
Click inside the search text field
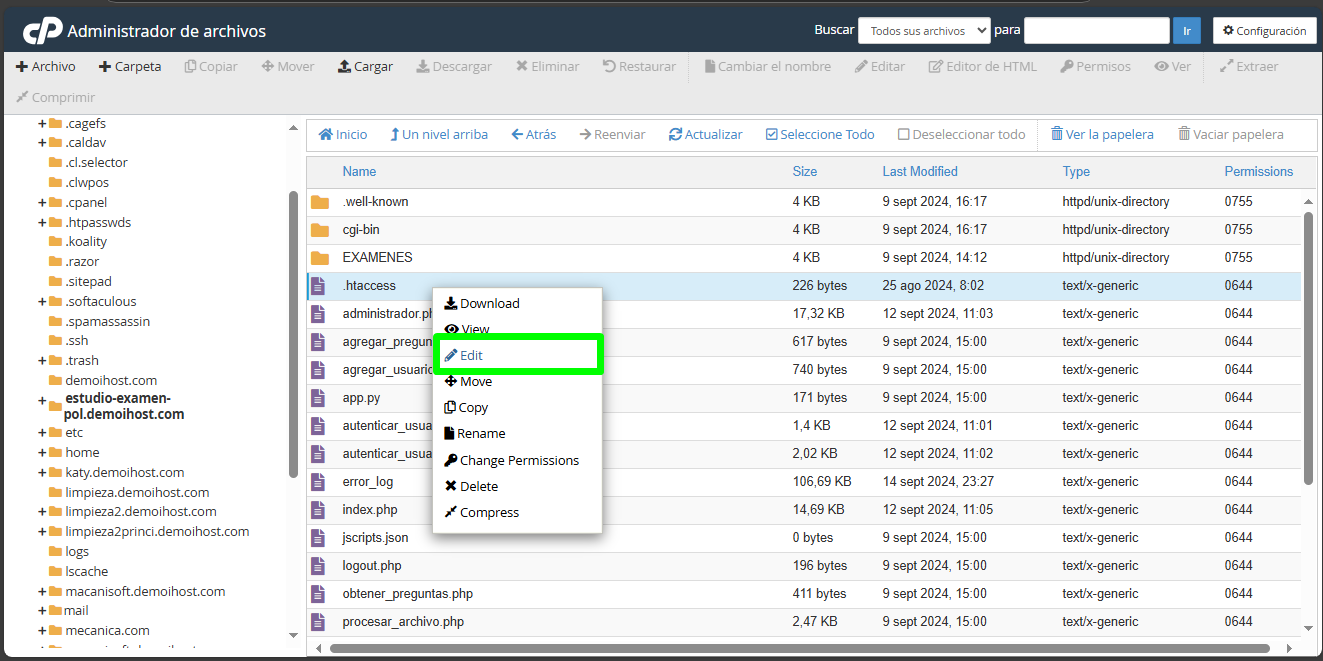(x=1096, y=30)
